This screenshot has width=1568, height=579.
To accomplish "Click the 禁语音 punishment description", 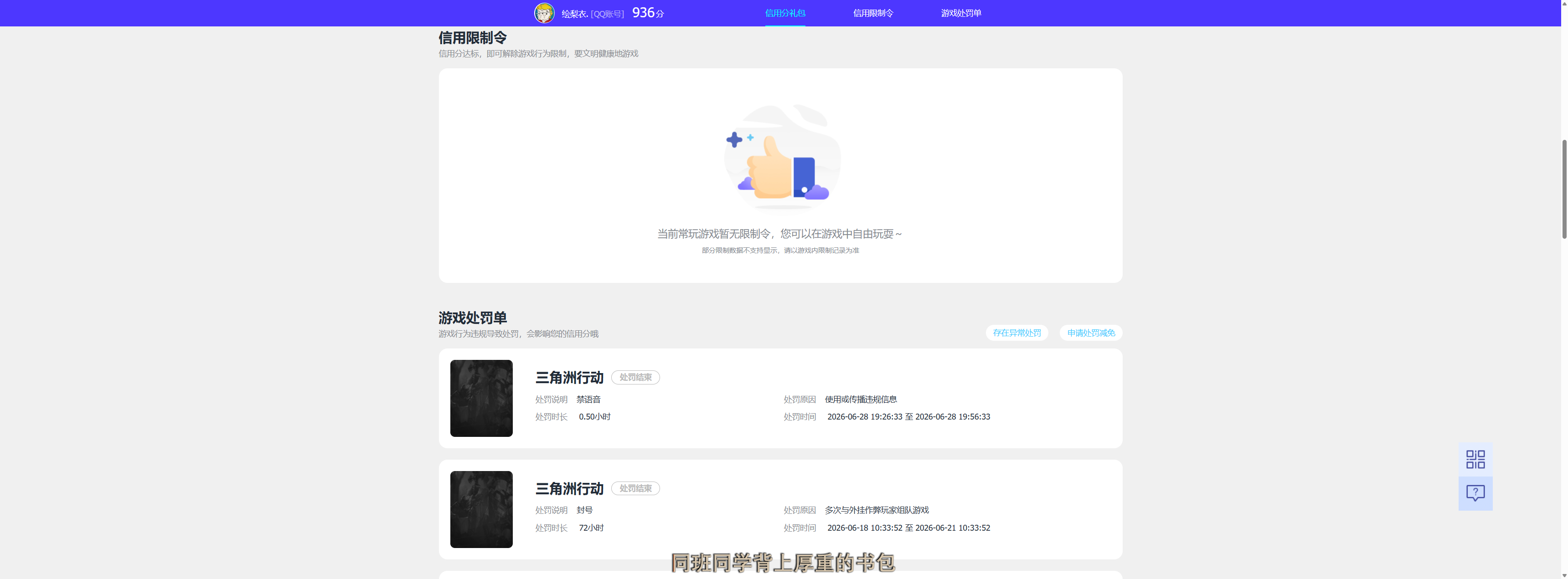I will [588, 400].
